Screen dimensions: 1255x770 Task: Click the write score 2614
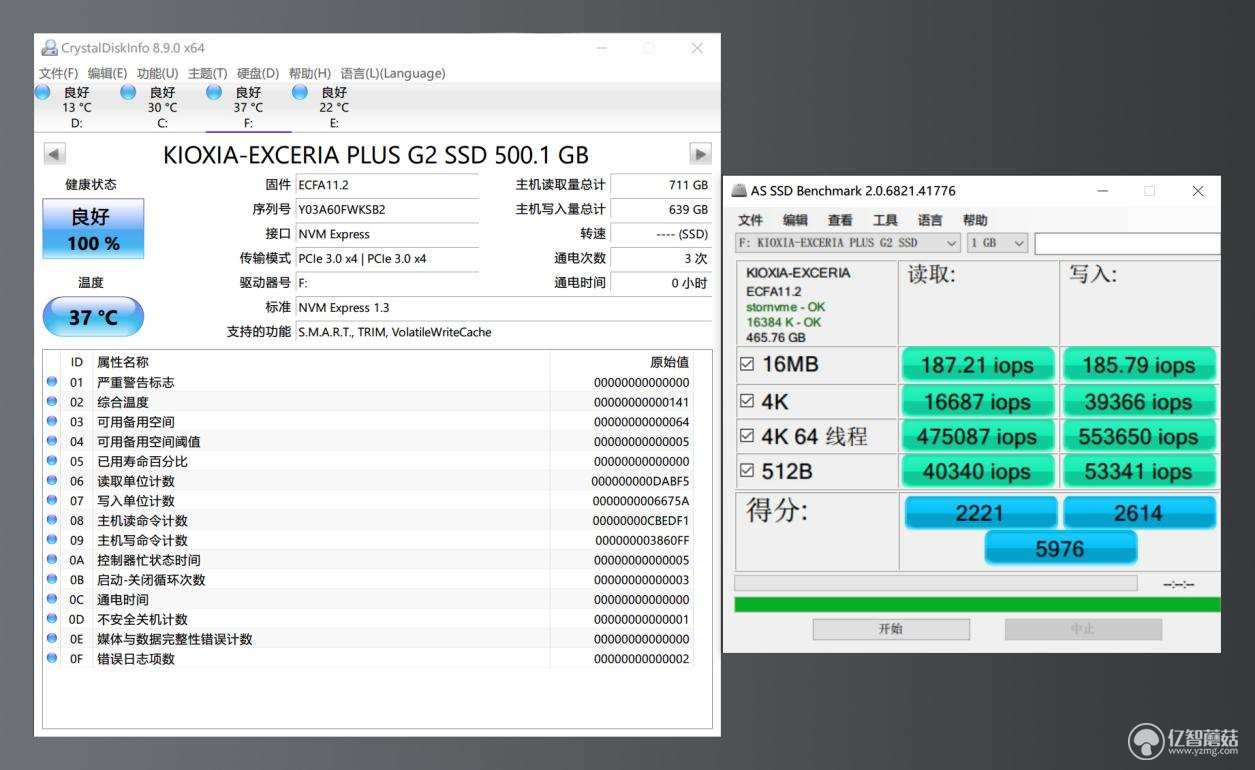pyautogui.click(x=1138, y=513)
